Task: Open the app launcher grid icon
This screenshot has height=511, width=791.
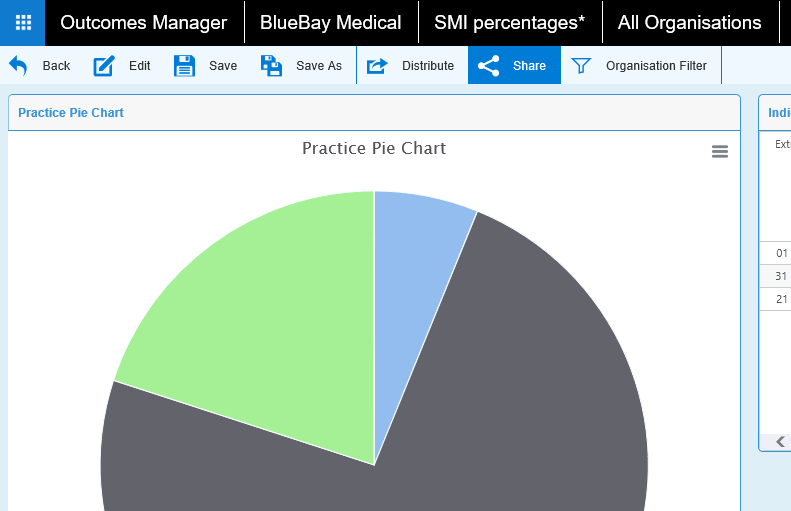Action: pos(22,22)
